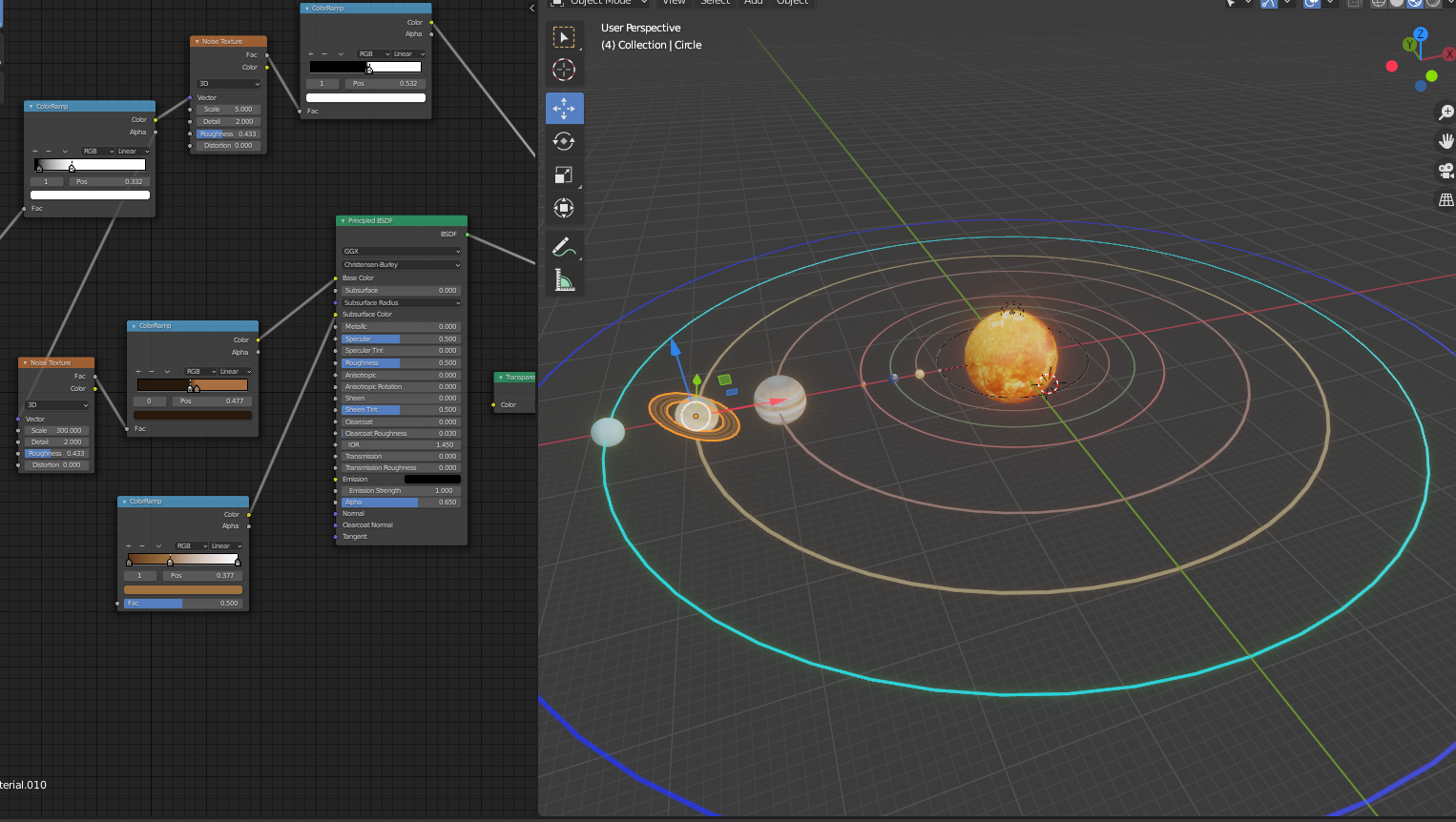Click the "(4) Collection | Circle" overlay text
The height and width of the screenshot is (822, 1456).
pyautogui.click(x=651, y=45)
